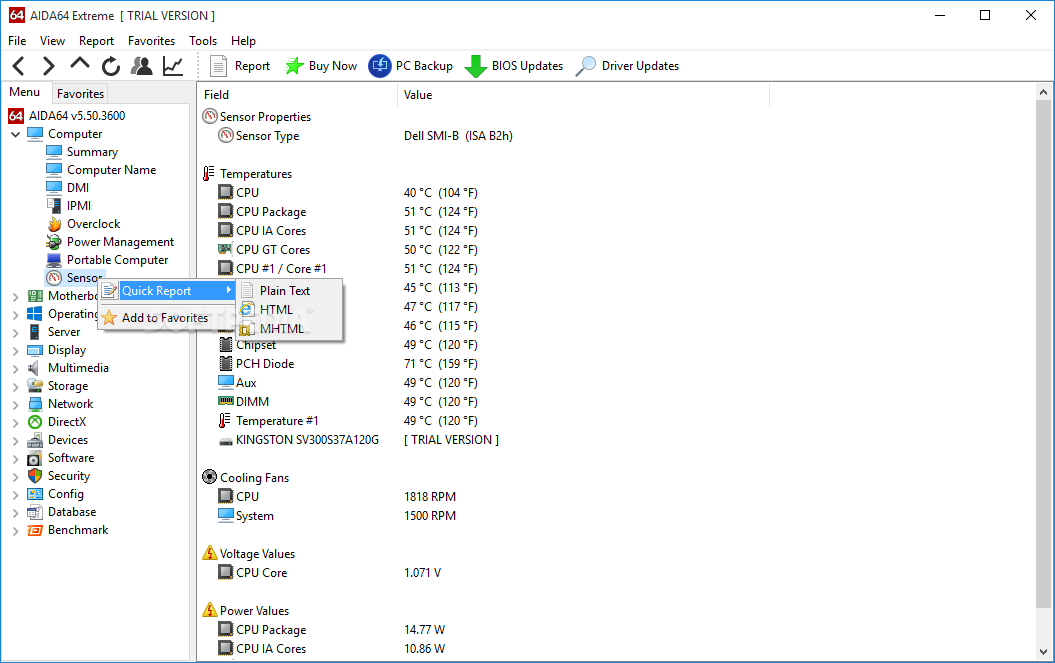The height and width of the screenshot is (663, 1055).
Task: Click the scrollbar down arrow
Action: pyautogui.click(x=1044, y=652)
